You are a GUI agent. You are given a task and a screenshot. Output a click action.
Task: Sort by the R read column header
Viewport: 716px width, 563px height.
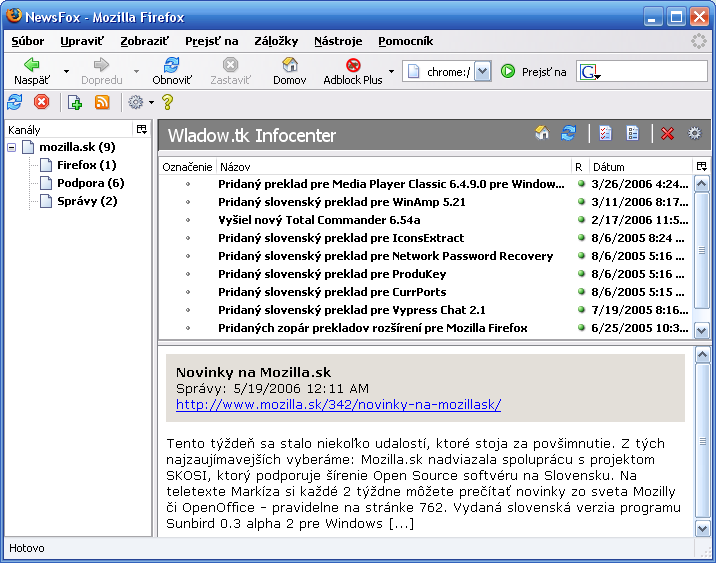click(579, 167)
